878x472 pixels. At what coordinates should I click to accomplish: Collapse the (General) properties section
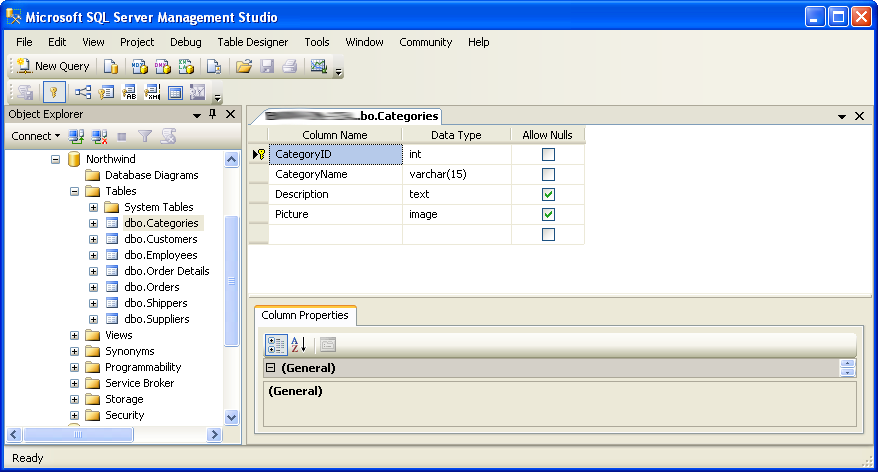click(271, 368)
